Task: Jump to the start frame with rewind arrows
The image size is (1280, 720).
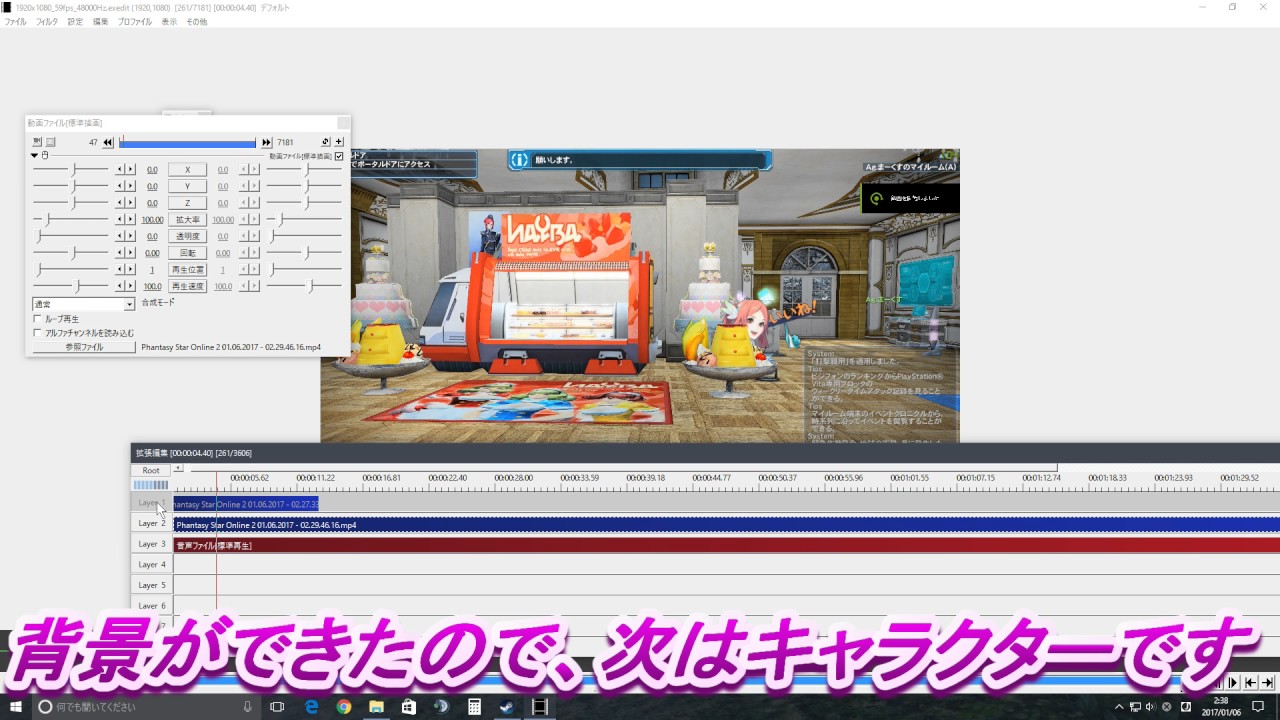Action: point(108,143)
